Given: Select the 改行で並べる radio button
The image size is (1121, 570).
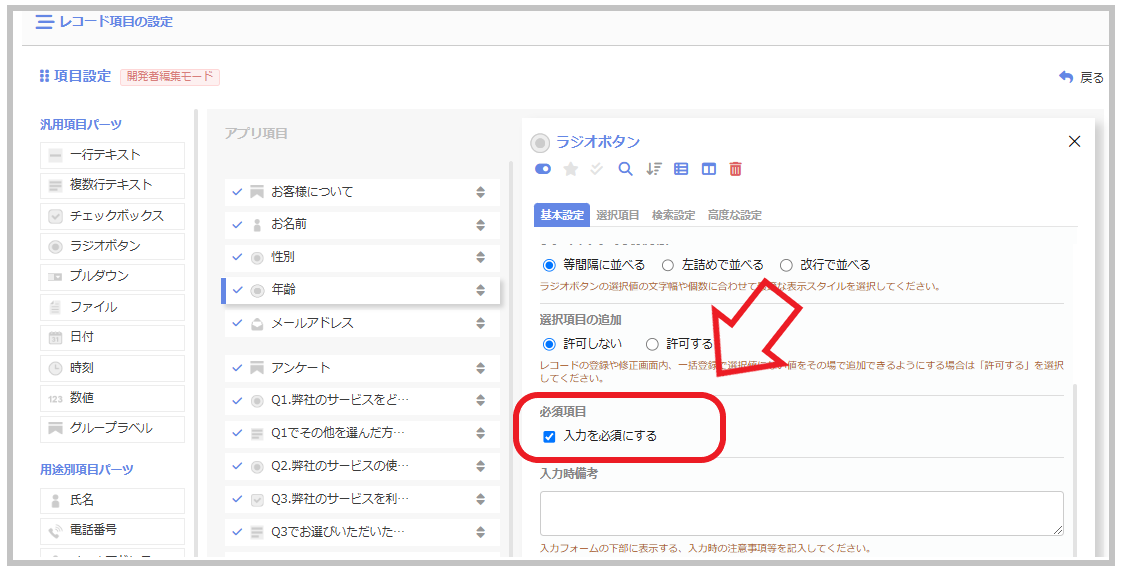Looking at the screenshot, I should (786, 265).
